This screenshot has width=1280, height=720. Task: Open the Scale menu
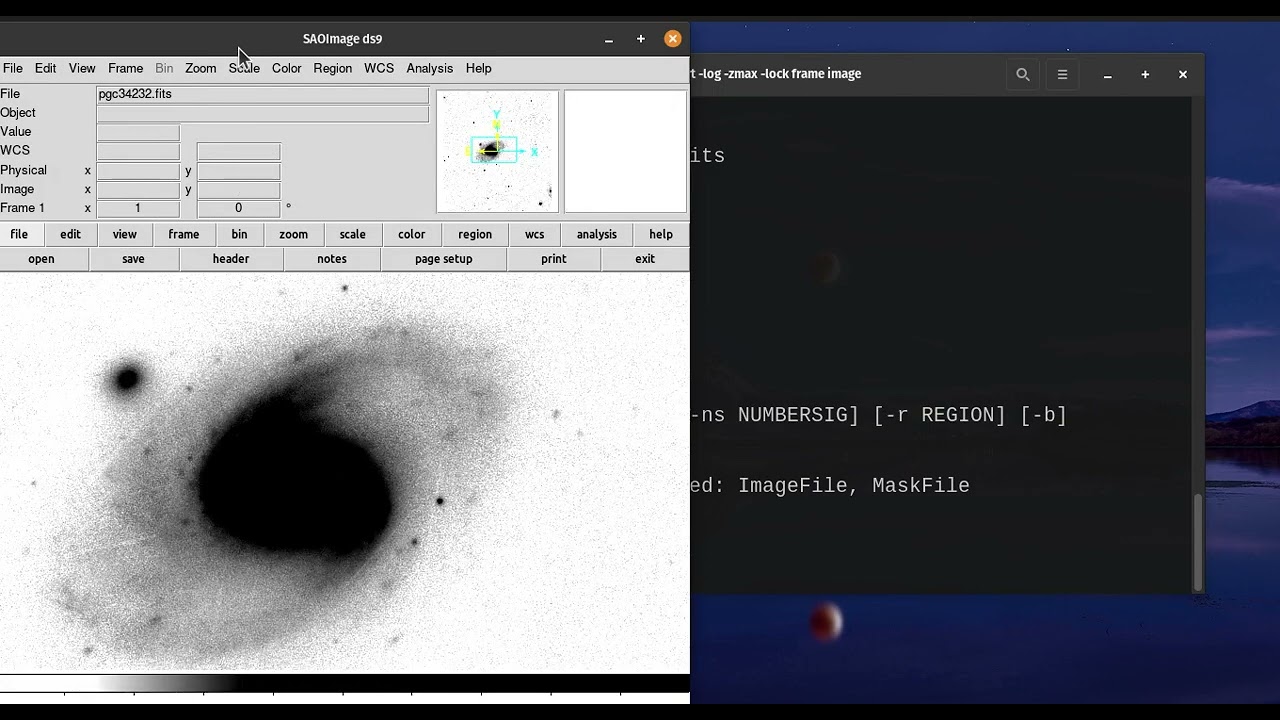point(244,68)
